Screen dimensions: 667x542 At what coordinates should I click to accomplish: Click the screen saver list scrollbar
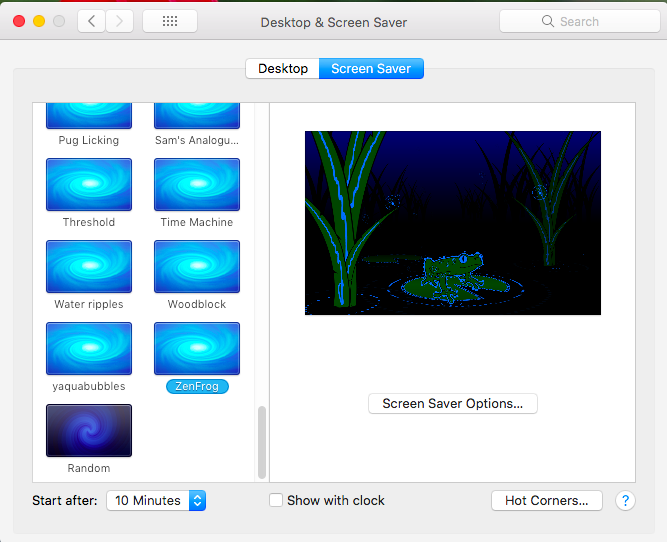point(262,442)
